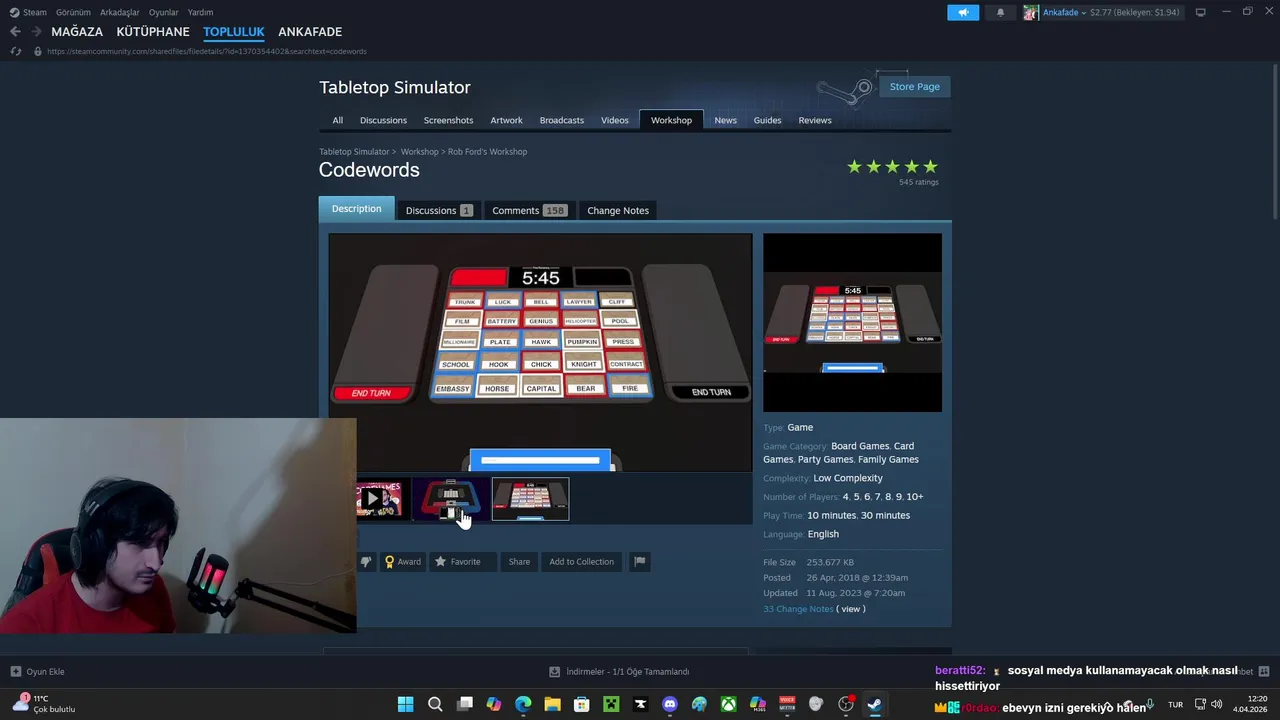
Task: Select the word-grid board gallery thumbnail
Action: tap(531, 499)
